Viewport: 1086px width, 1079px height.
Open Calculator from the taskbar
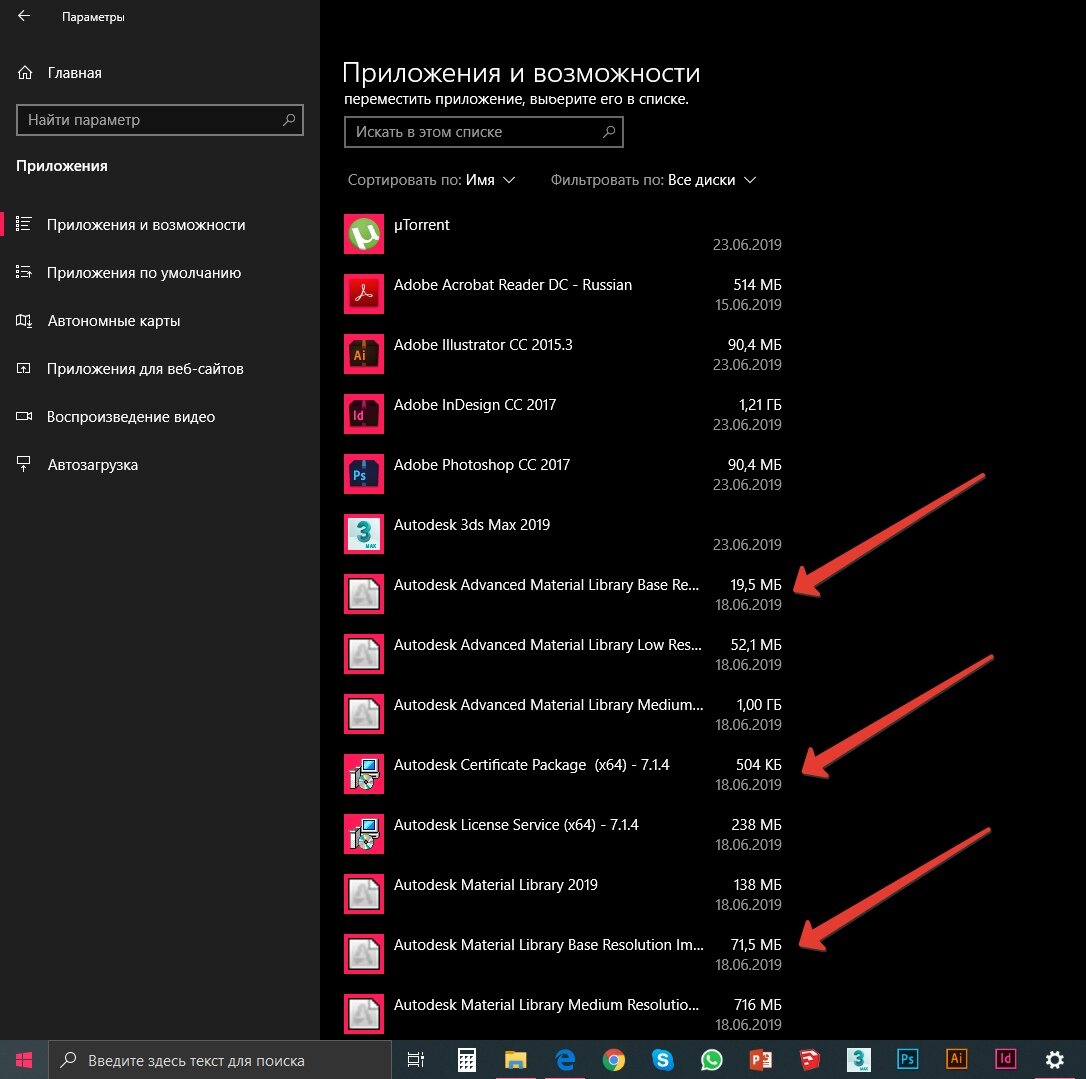[x=467, y=1060]
